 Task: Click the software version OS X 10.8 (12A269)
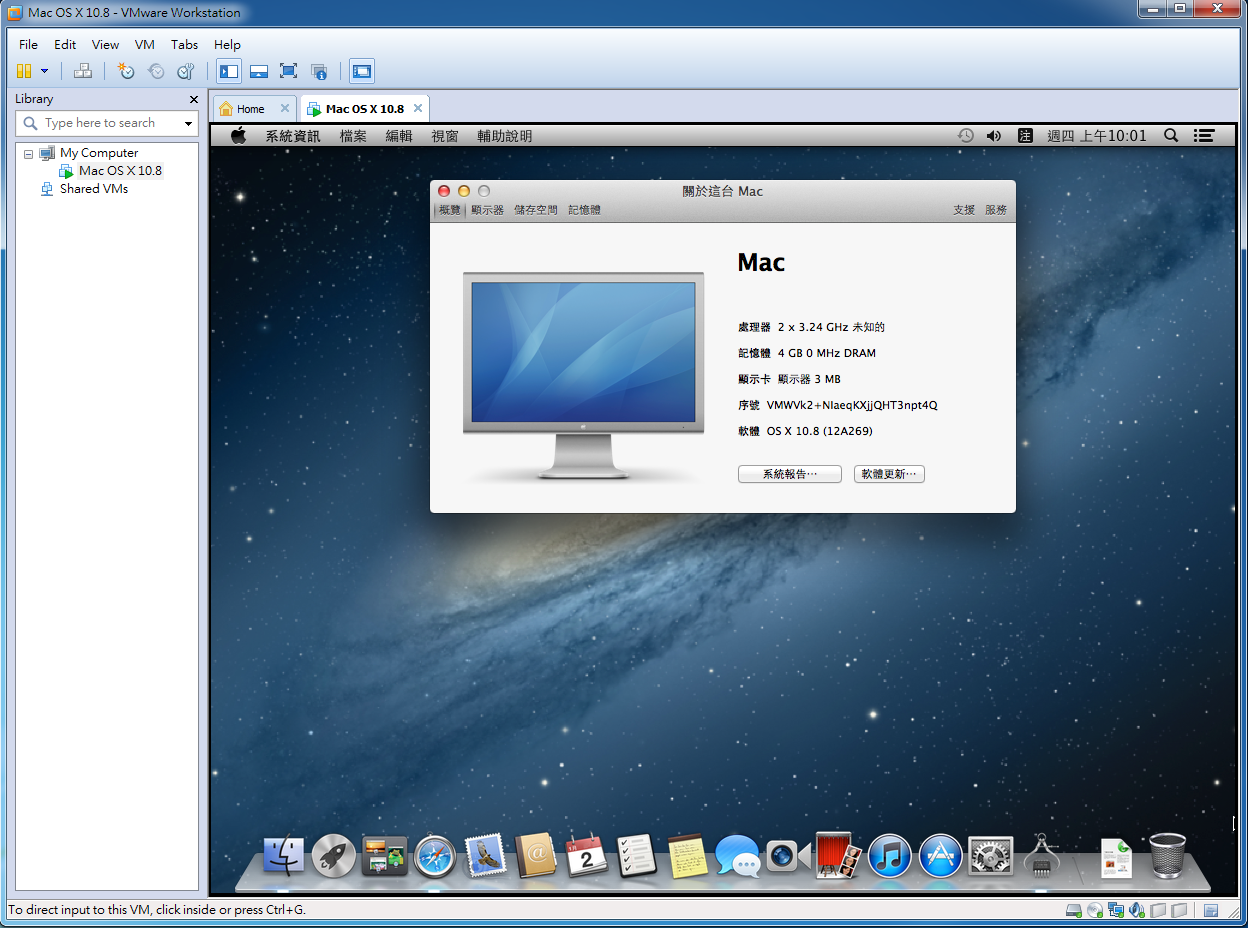coord(820,431)
